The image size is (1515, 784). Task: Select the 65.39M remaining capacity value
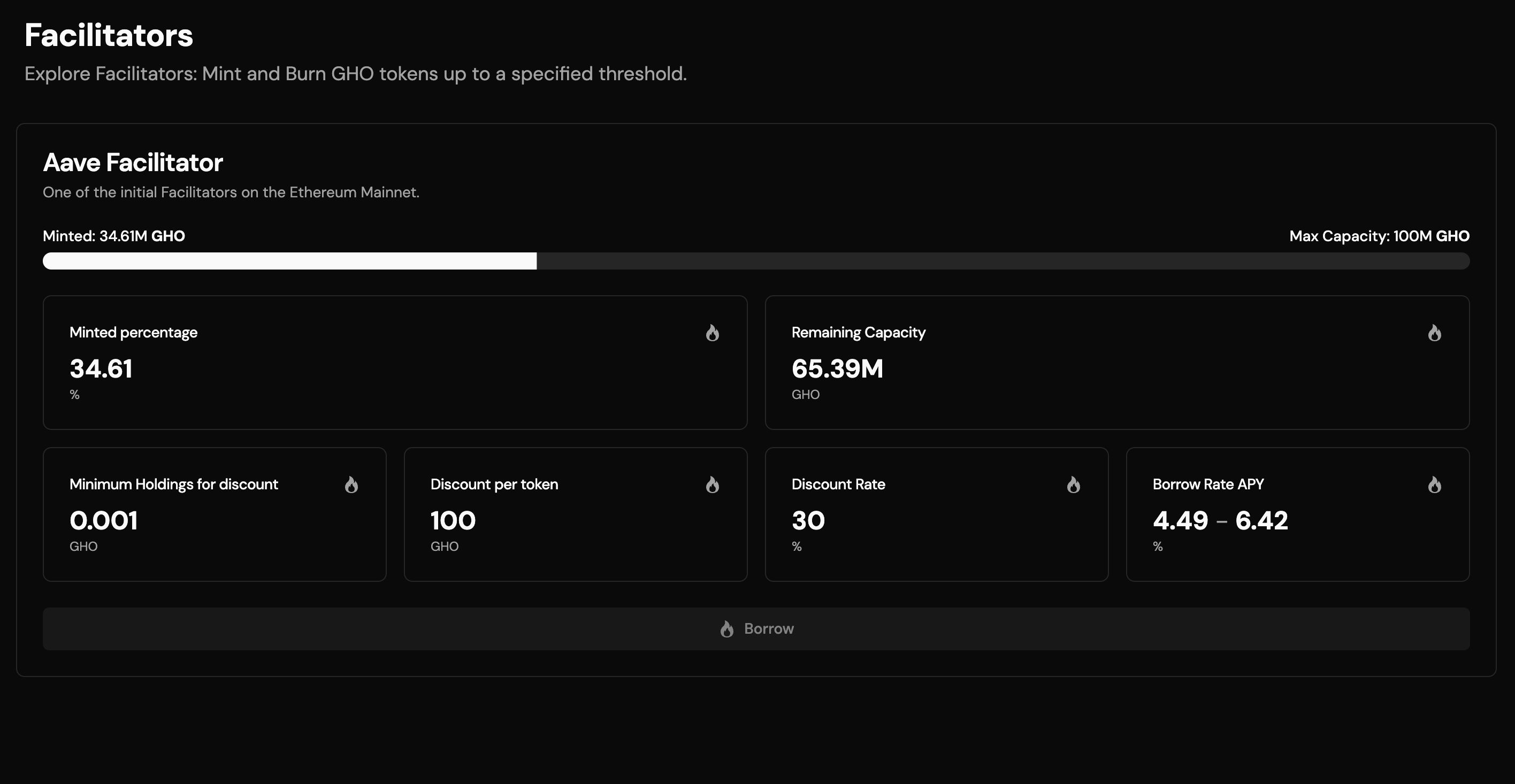[838, 369]
